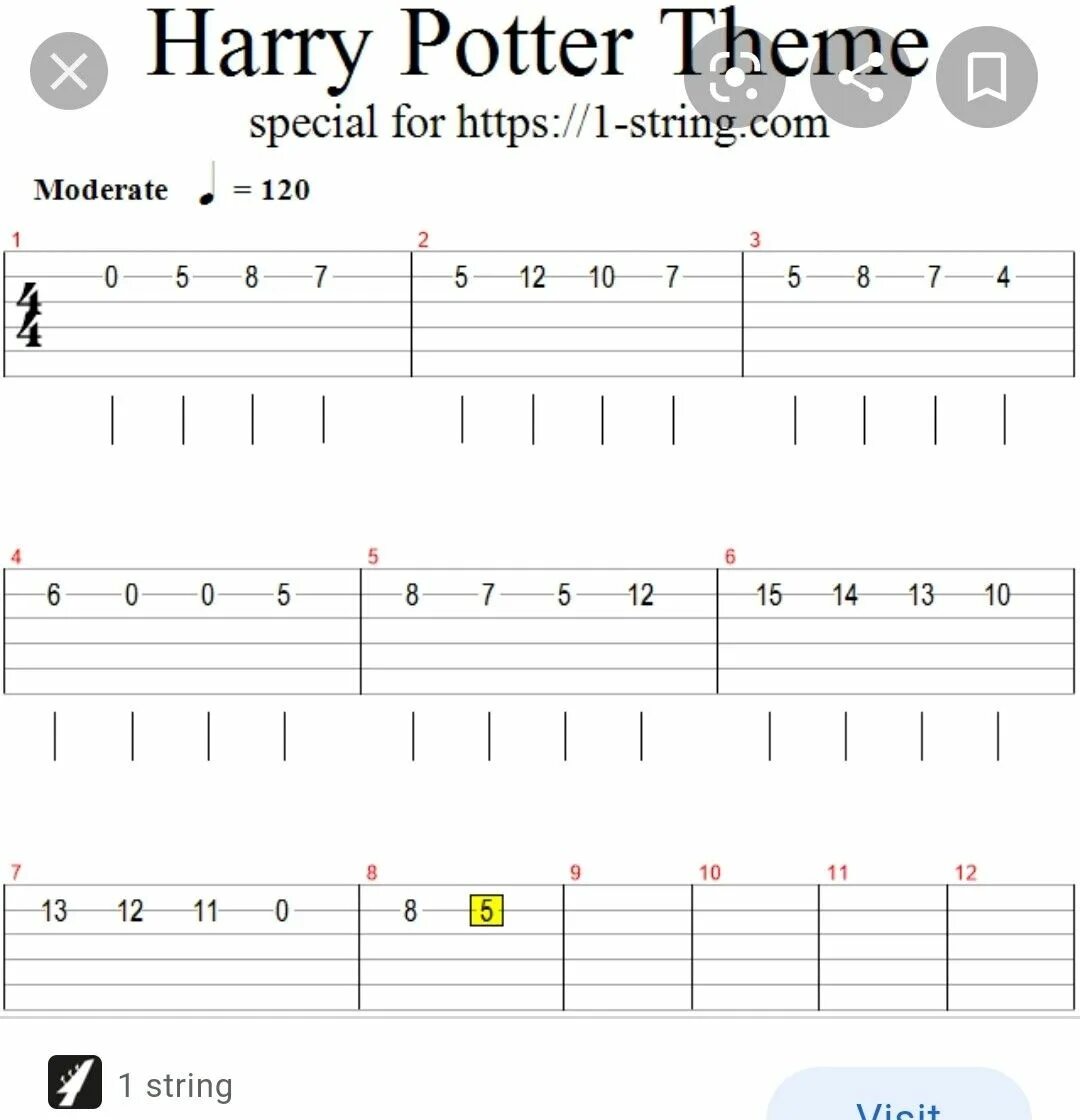Click the 1 string site logo icon
Viewport: 1080px width, 1120px height.
tap(75, 1081)
